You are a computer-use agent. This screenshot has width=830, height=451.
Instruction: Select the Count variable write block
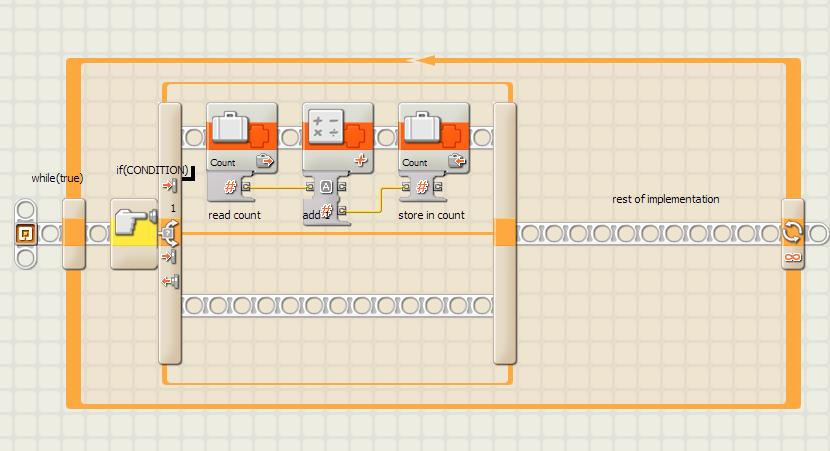tap(433, 137)
